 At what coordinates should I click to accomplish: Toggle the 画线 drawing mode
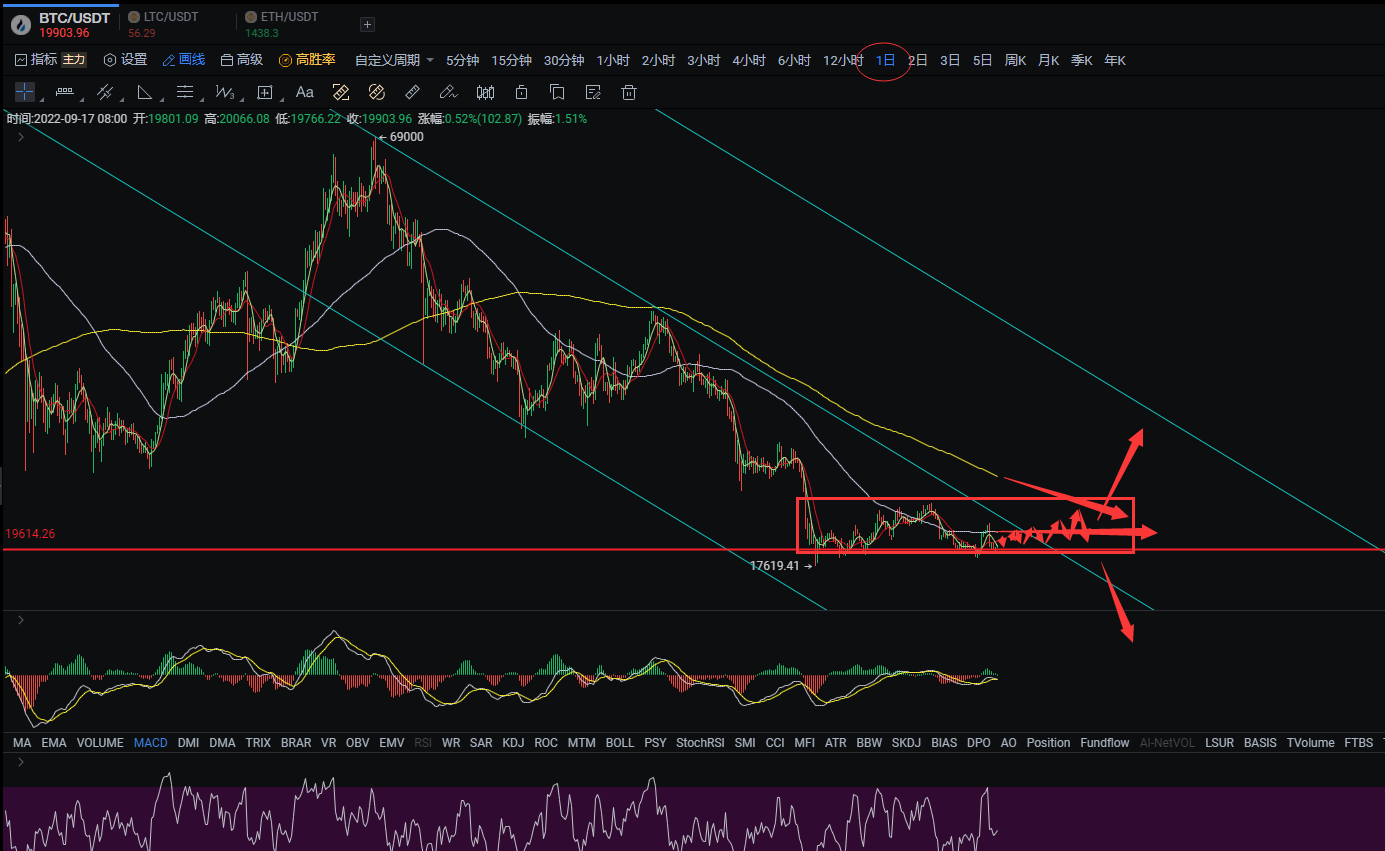[184, 60]
